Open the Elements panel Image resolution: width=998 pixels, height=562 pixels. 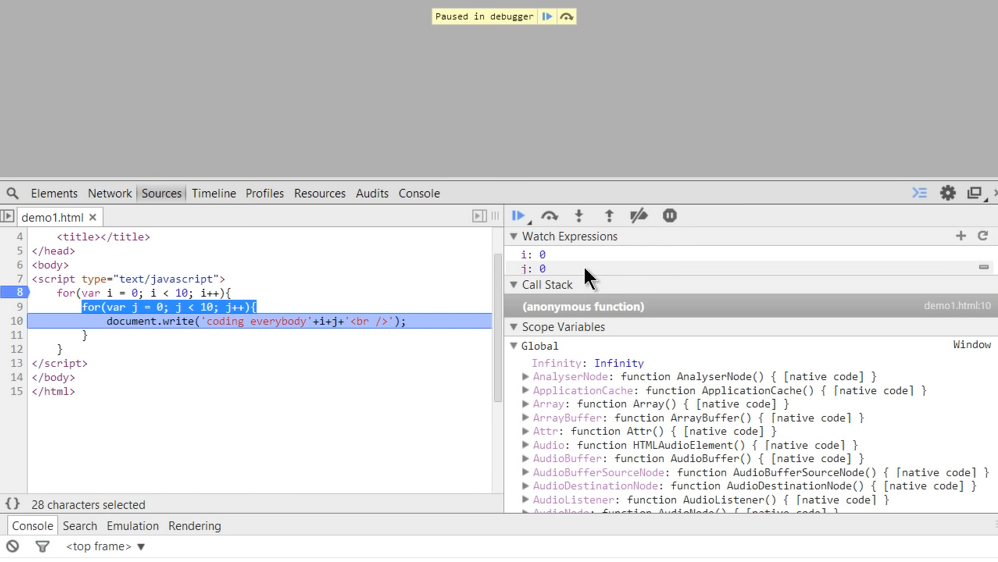click(54, 193)
